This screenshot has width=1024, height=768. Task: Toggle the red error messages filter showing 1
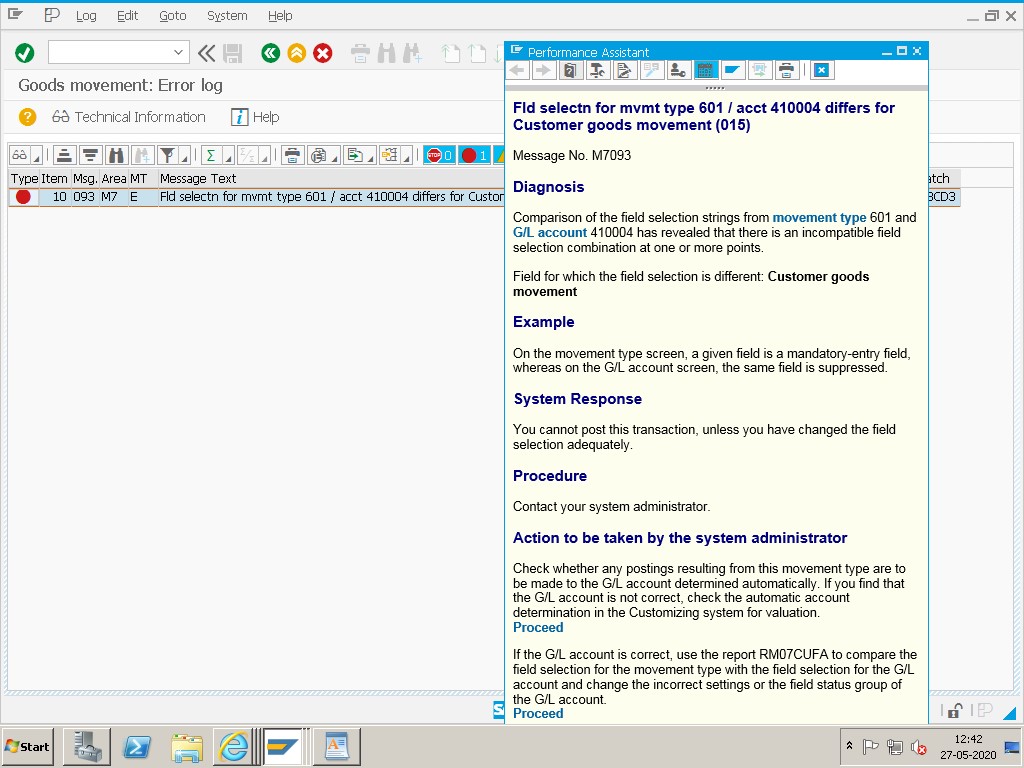pyautogui.click(x=475, y=155)
